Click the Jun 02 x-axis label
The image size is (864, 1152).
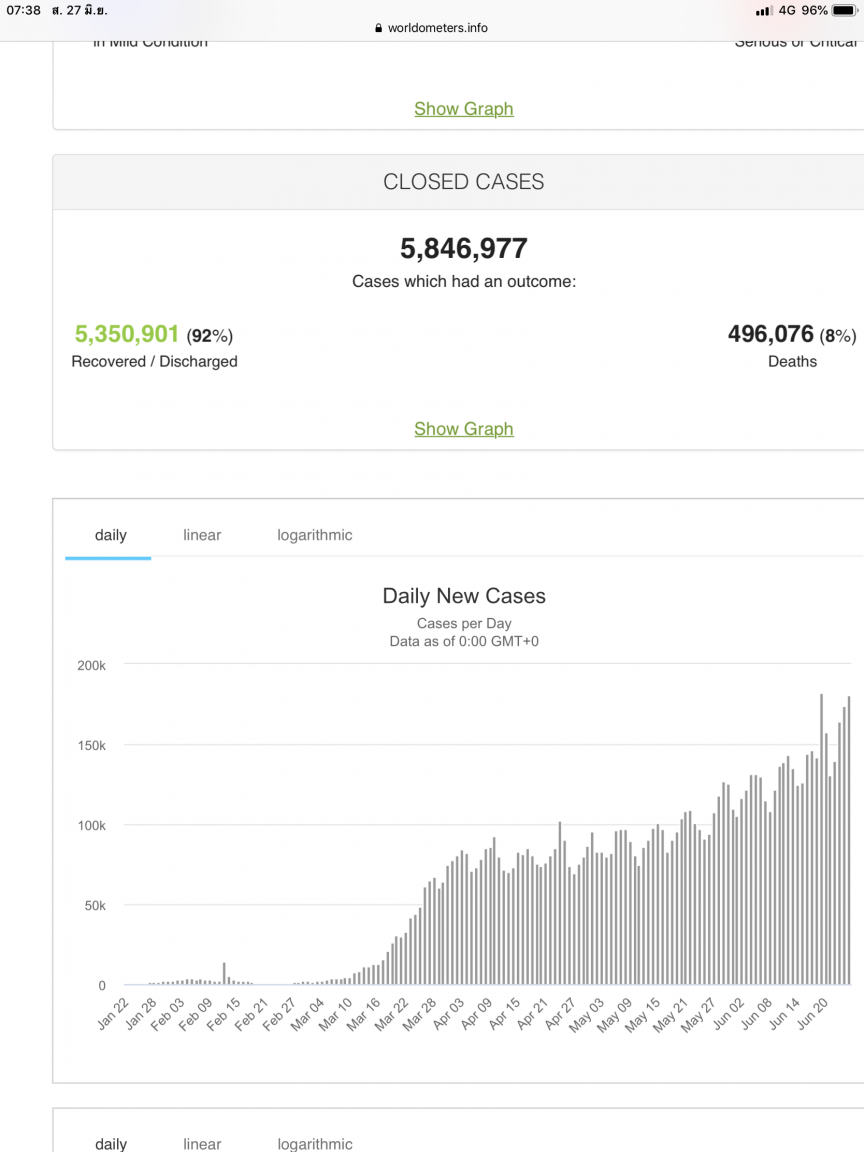[x=729, y=1013]
